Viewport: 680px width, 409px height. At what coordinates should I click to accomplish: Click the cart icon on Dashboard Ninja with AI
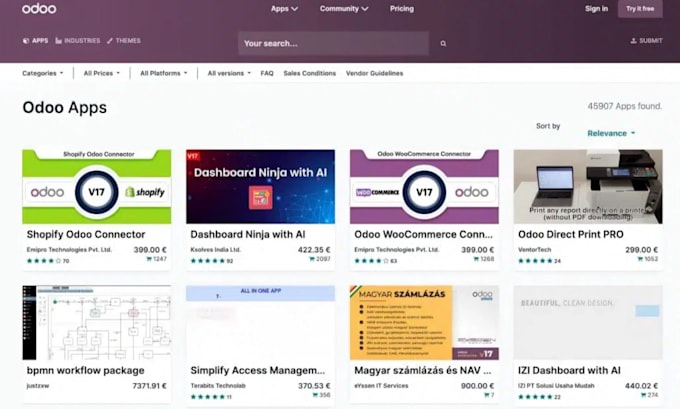pyautogui.click(x=312, y=259)
